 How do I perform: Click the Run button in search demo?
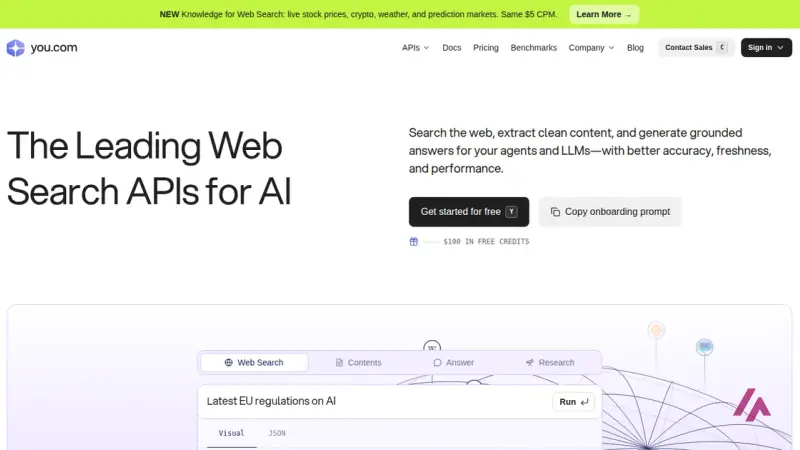pos(573,402)
